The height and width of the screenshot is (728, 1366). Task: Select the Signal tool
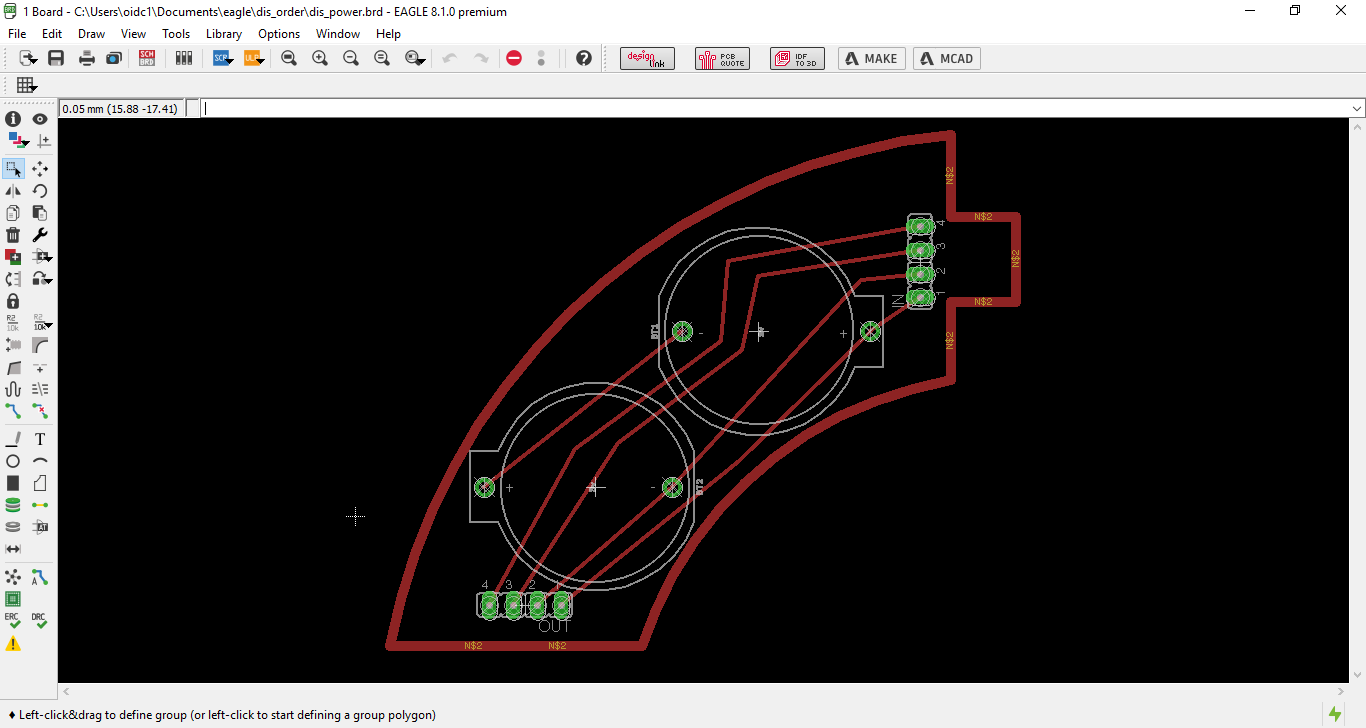tap(40, 505)
